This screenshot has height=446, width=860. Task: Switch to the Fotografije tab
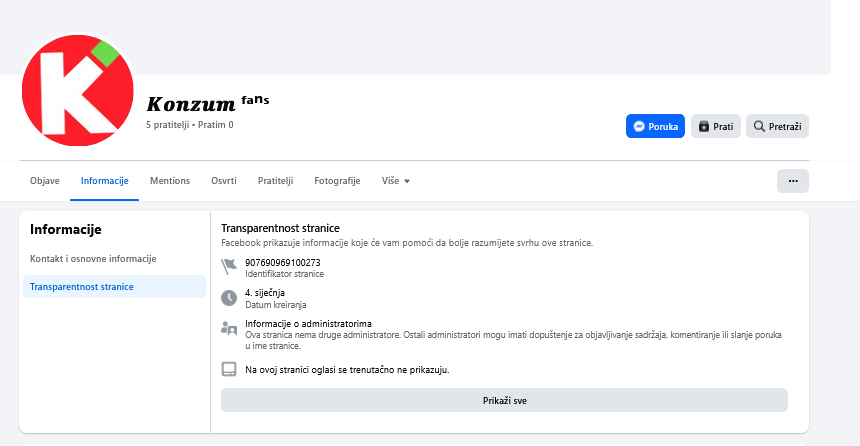pos(337,181)
